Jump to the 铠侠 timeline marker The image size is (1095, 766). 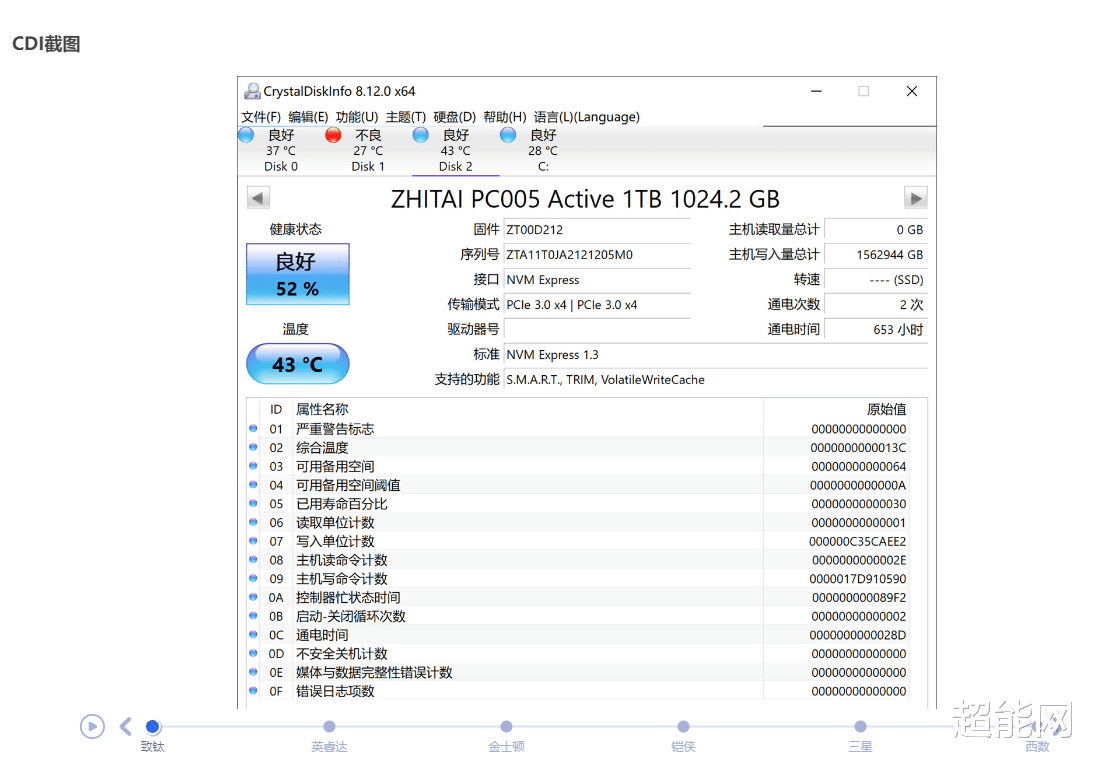[x=683, y=727]
